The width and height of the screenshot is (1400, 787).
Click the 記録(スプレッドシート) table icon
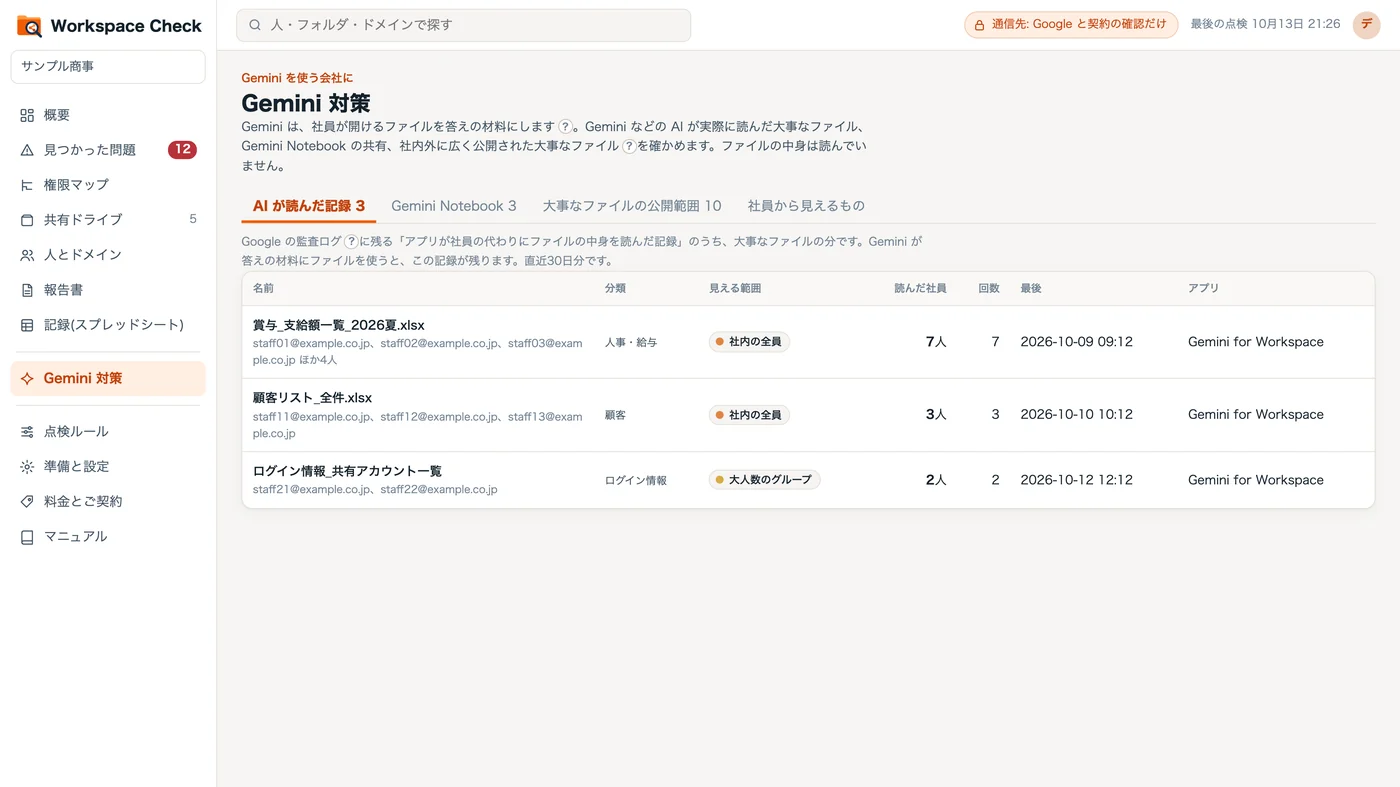coord(27,325)
